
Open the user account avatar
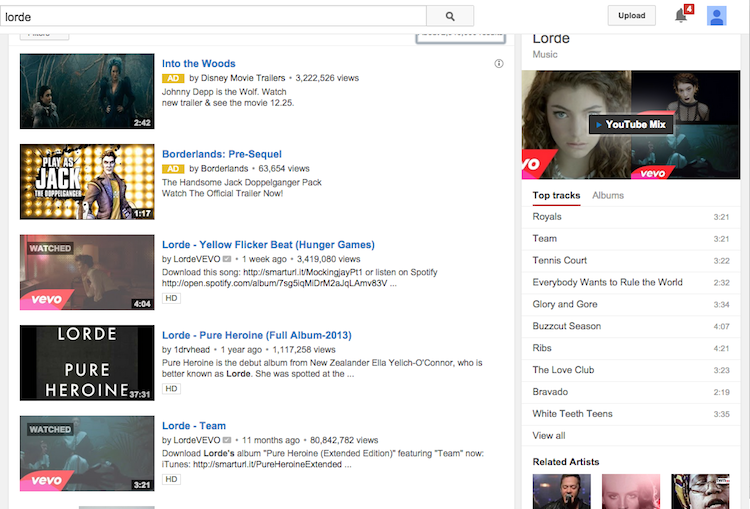[x=716, y=16]
